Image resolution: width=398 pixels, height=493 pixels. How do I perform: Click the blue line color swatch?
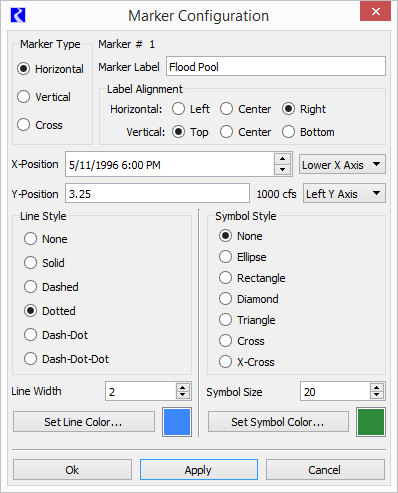click(x=177, y=422)
